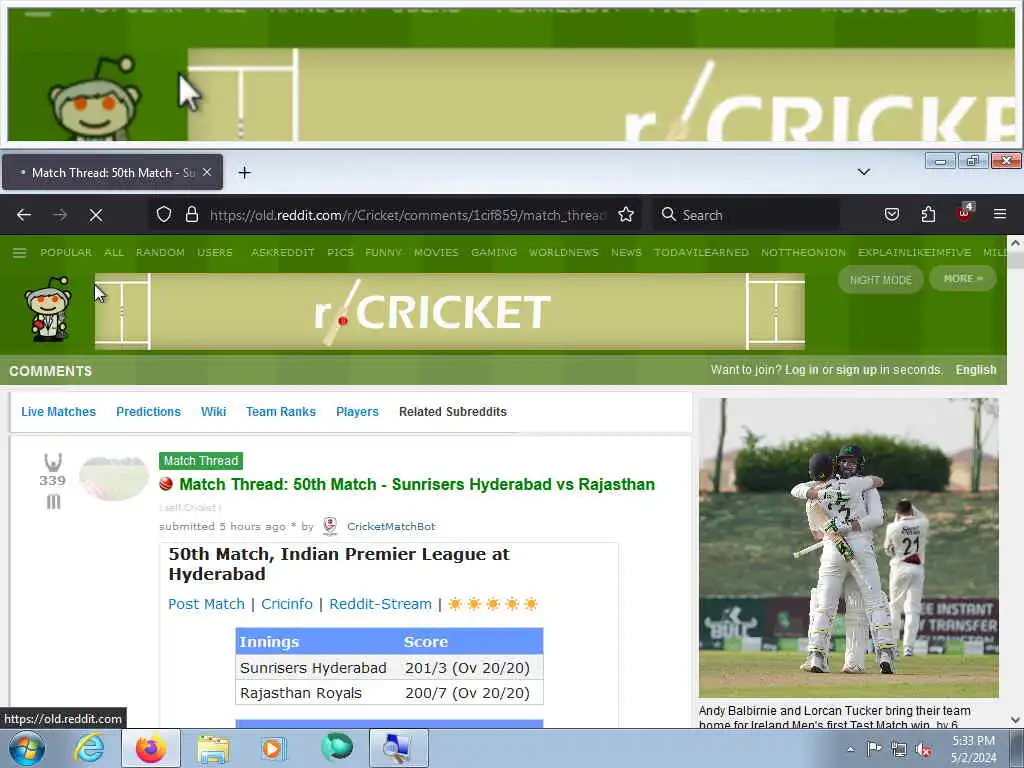Open TODAYILEARNED subreddit link
Image resolution: width=1024 pixels, height=768 pixels.
click(x=701, y=253)
